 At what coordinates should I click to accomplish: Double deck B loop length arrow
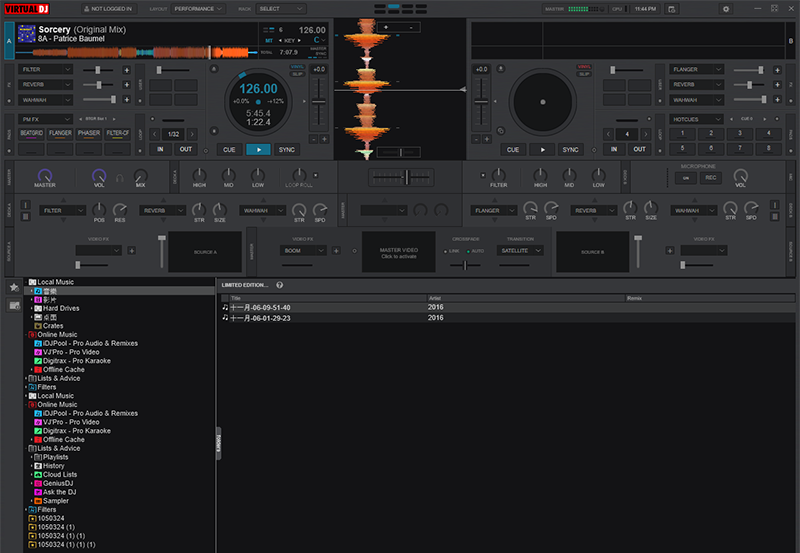pos(645,134)
